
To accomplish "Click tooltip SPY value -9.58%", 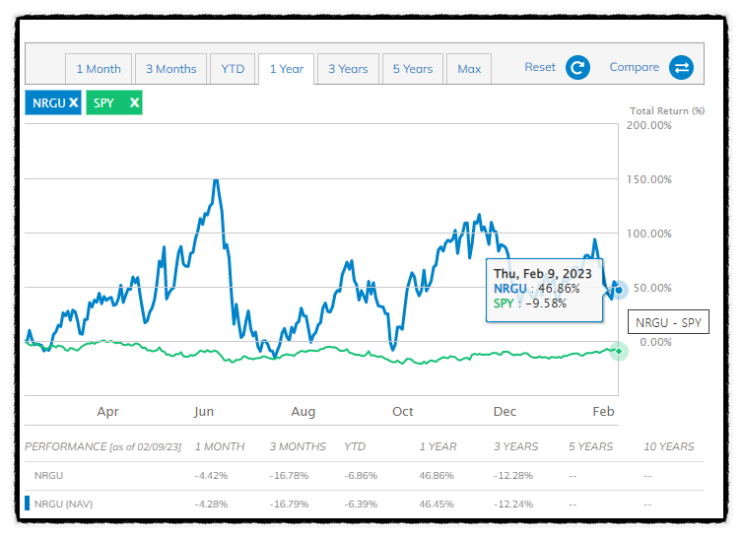I will (546, 303).
